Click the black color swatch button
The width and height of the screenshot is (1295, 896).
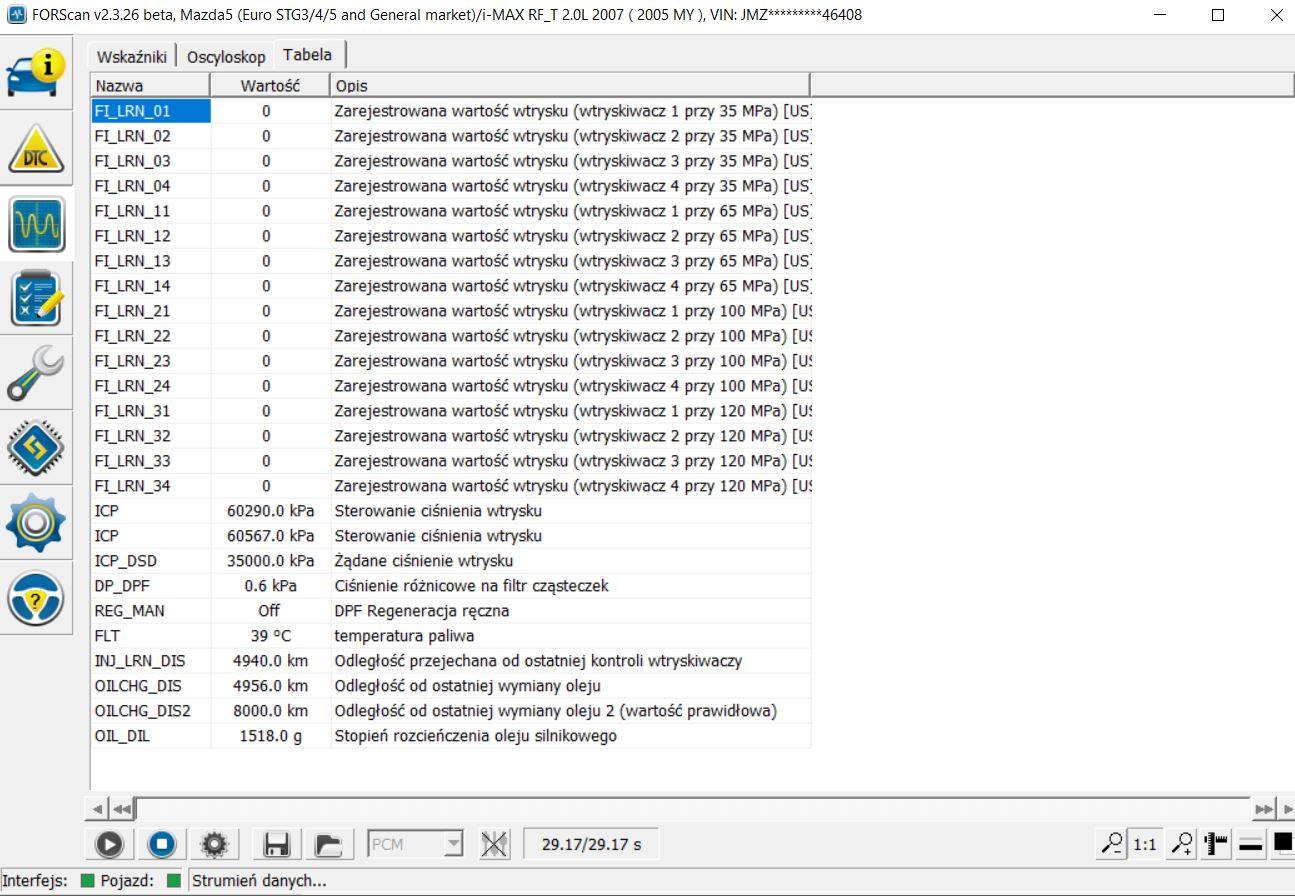[1282, 843]
